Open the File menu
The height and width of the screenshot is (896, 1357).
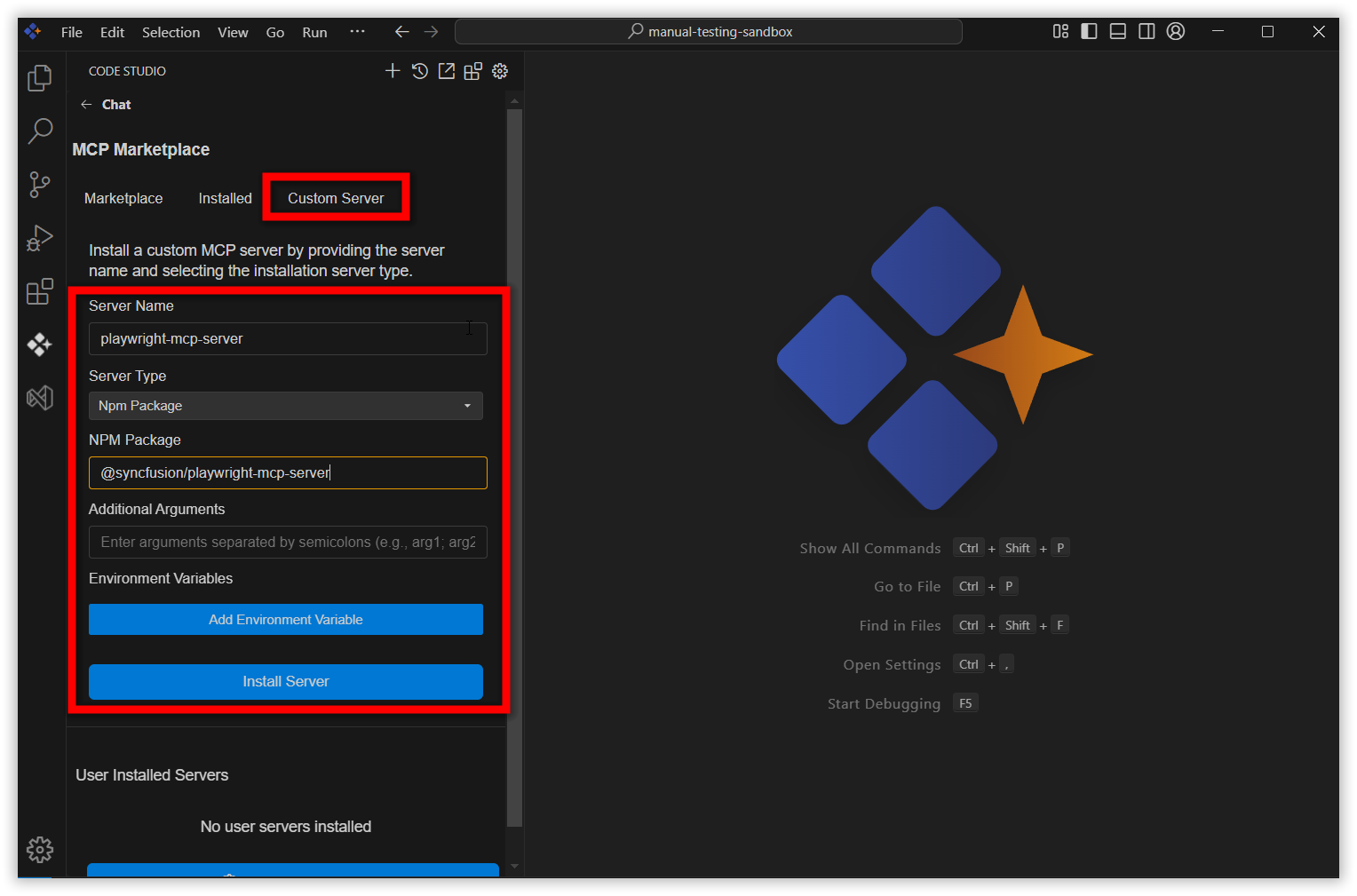click(72, 32)
